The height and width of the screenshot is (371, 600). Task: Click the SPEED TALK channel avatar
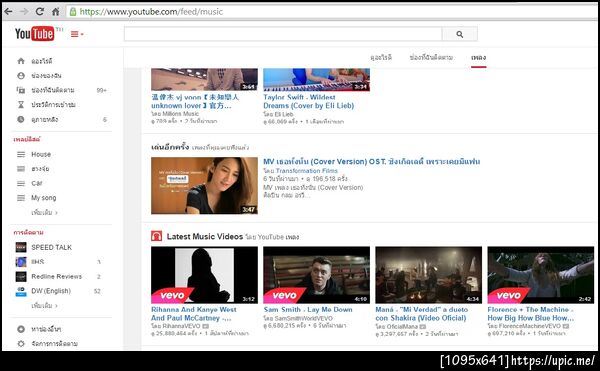click(21, 247)
